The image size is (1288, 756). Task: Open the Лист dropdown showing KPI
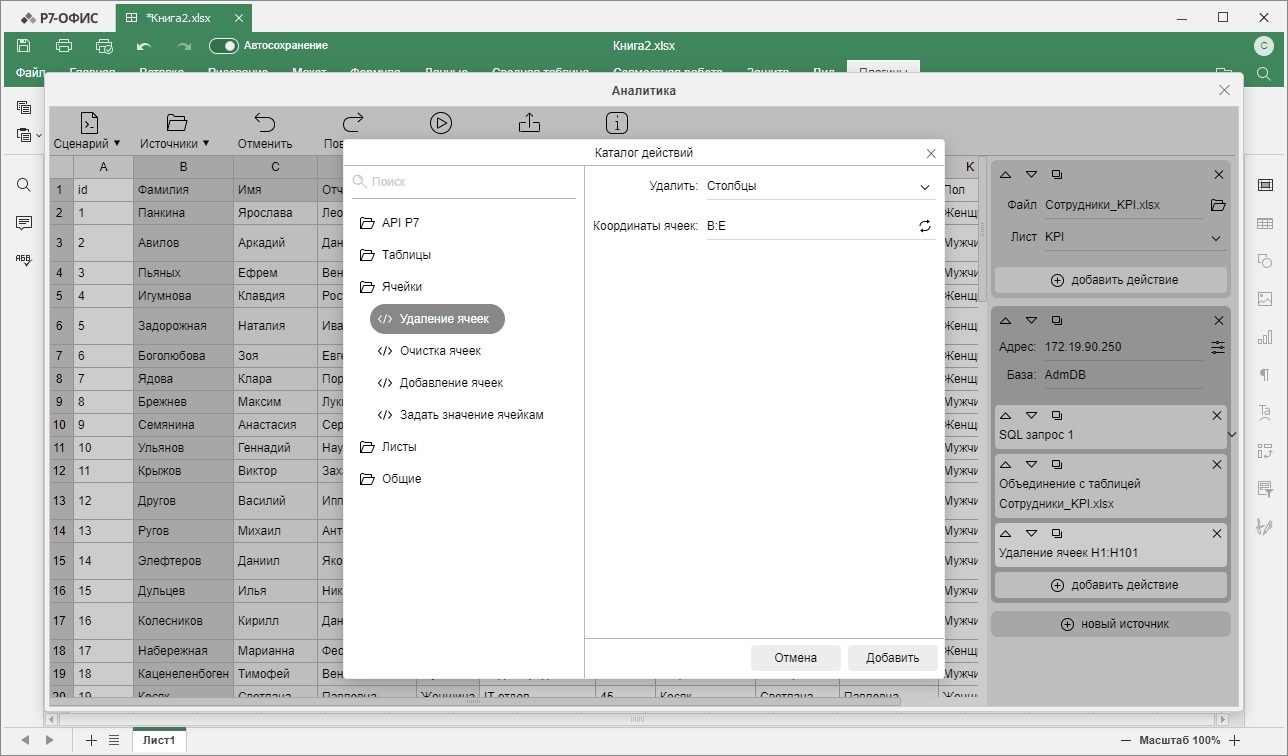[x=1134, y=238]
